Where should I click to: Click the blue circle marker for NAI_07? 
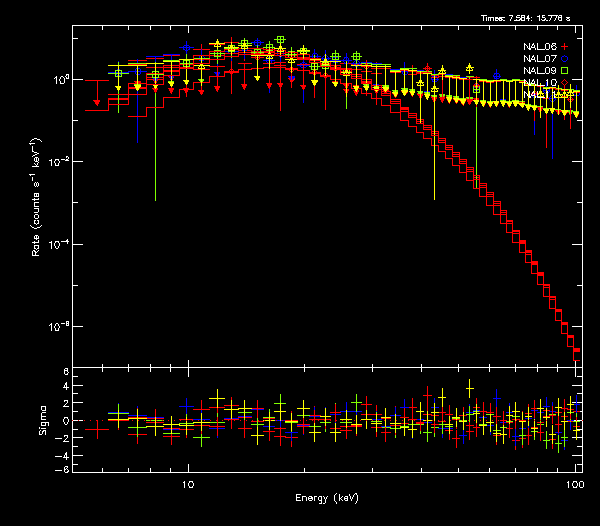click(565, 59)
